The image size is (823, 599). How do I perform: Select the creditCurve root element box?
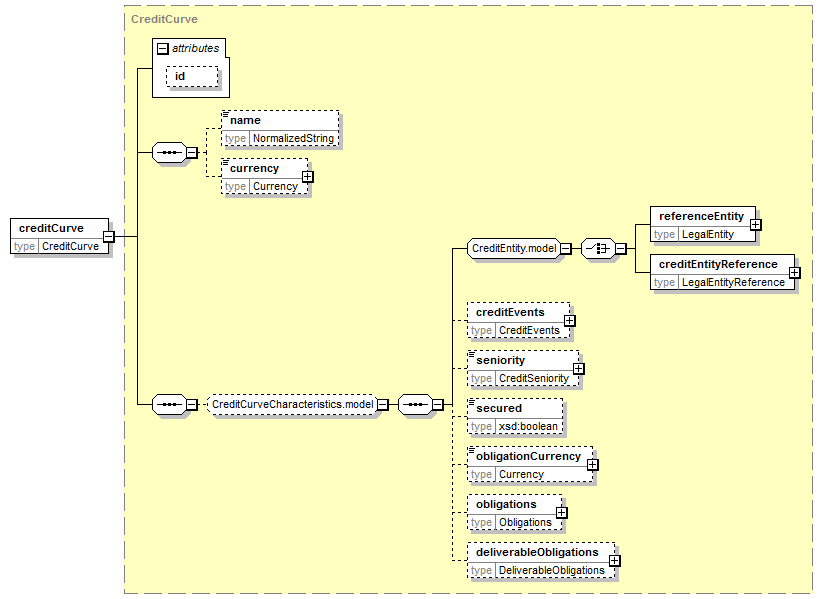[x=59, y=236]
